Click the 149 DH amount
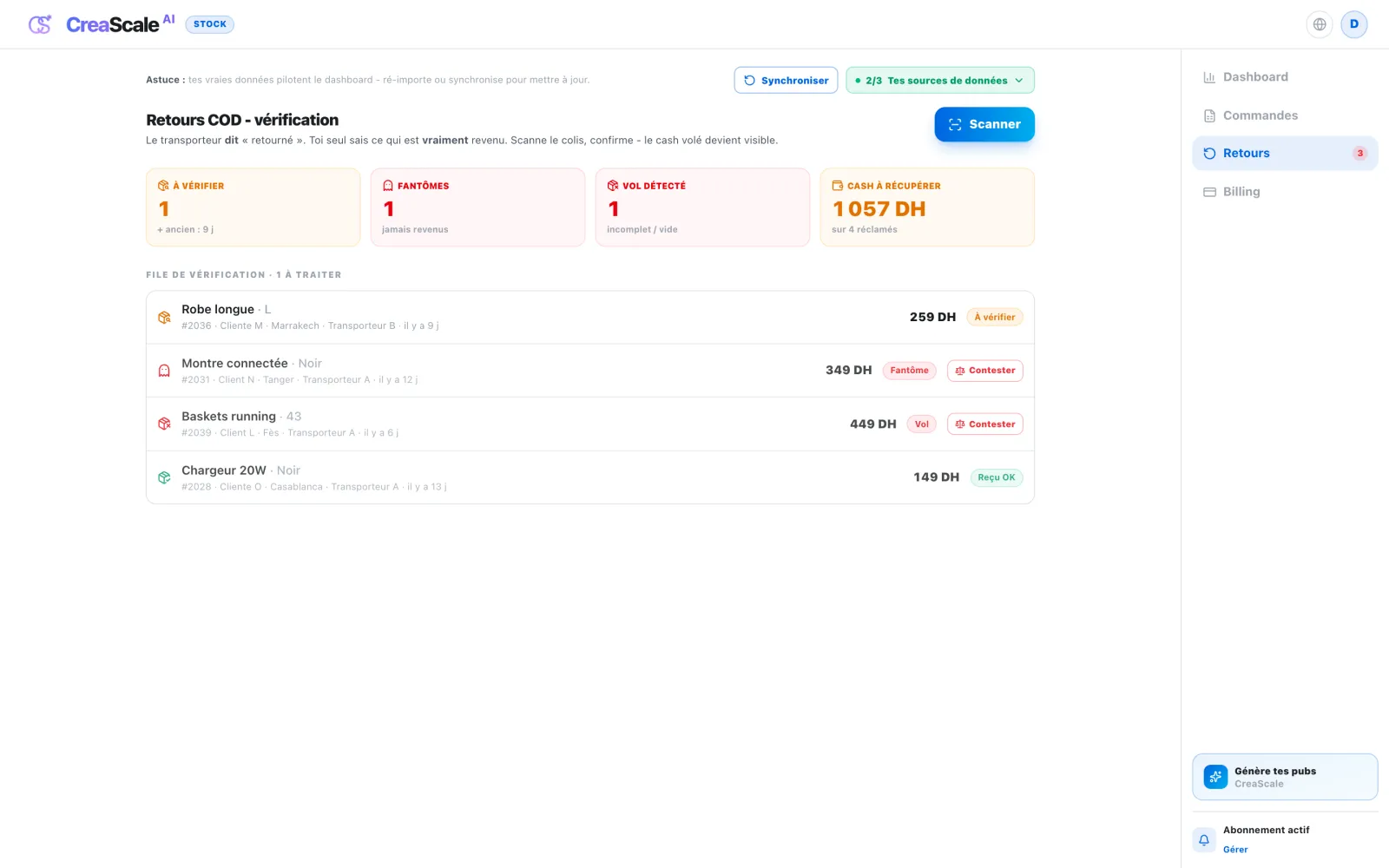 tap(936, 477)
